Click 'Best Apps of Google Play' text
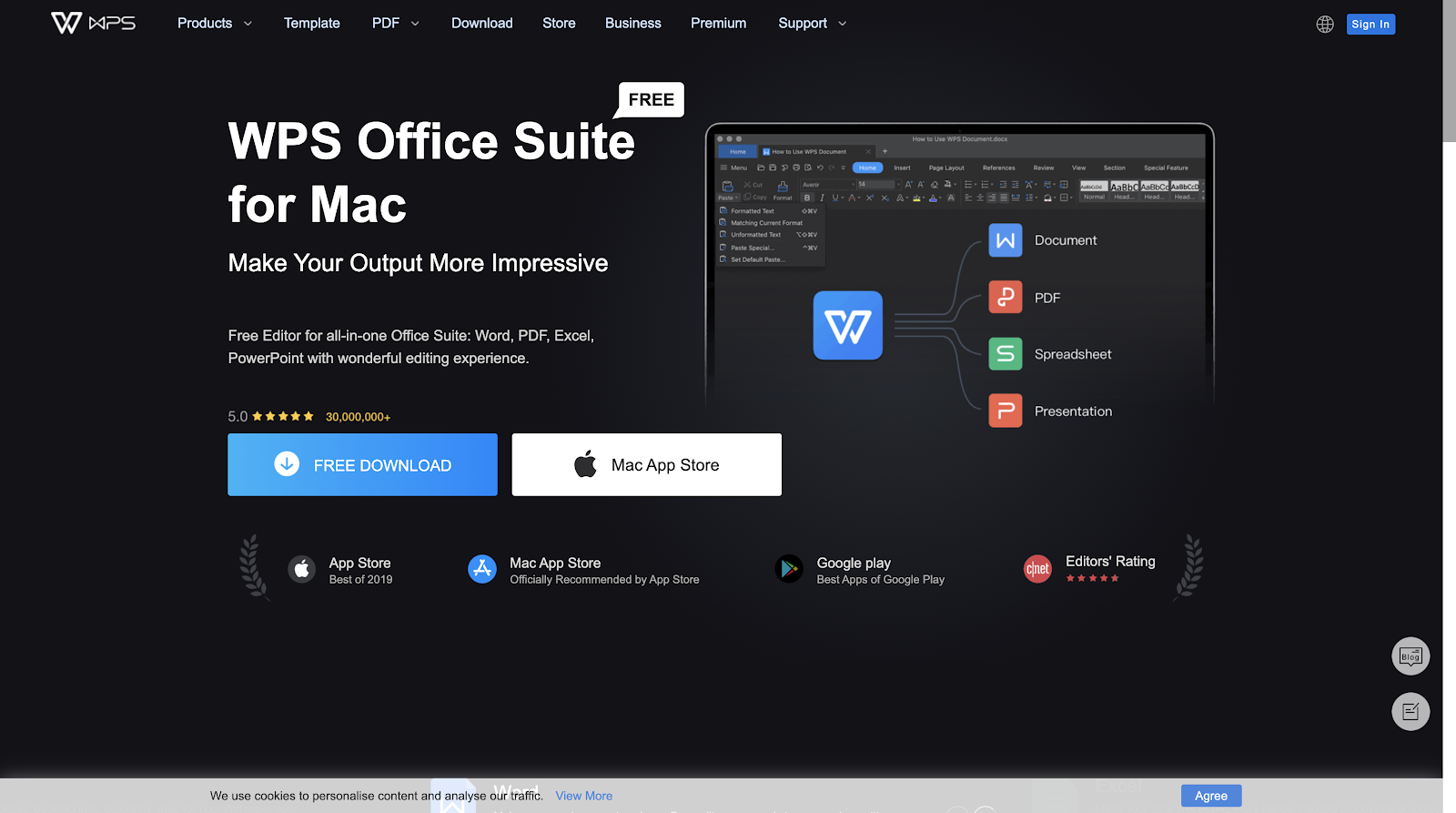This screenshot has height=813, width=1456. pyautogui.click(x=880, y=580)
